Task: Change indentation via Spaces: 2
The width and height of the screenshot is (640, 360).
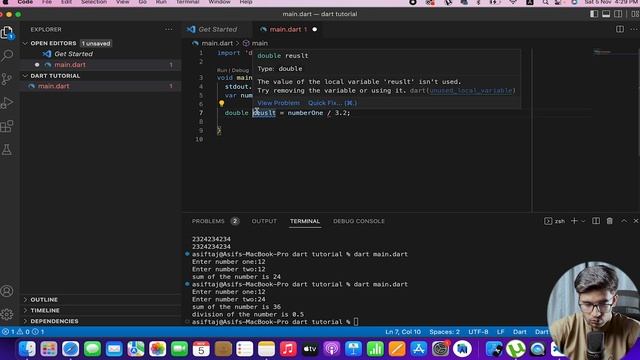Action: pyautogui.click(x=444, y=332)
